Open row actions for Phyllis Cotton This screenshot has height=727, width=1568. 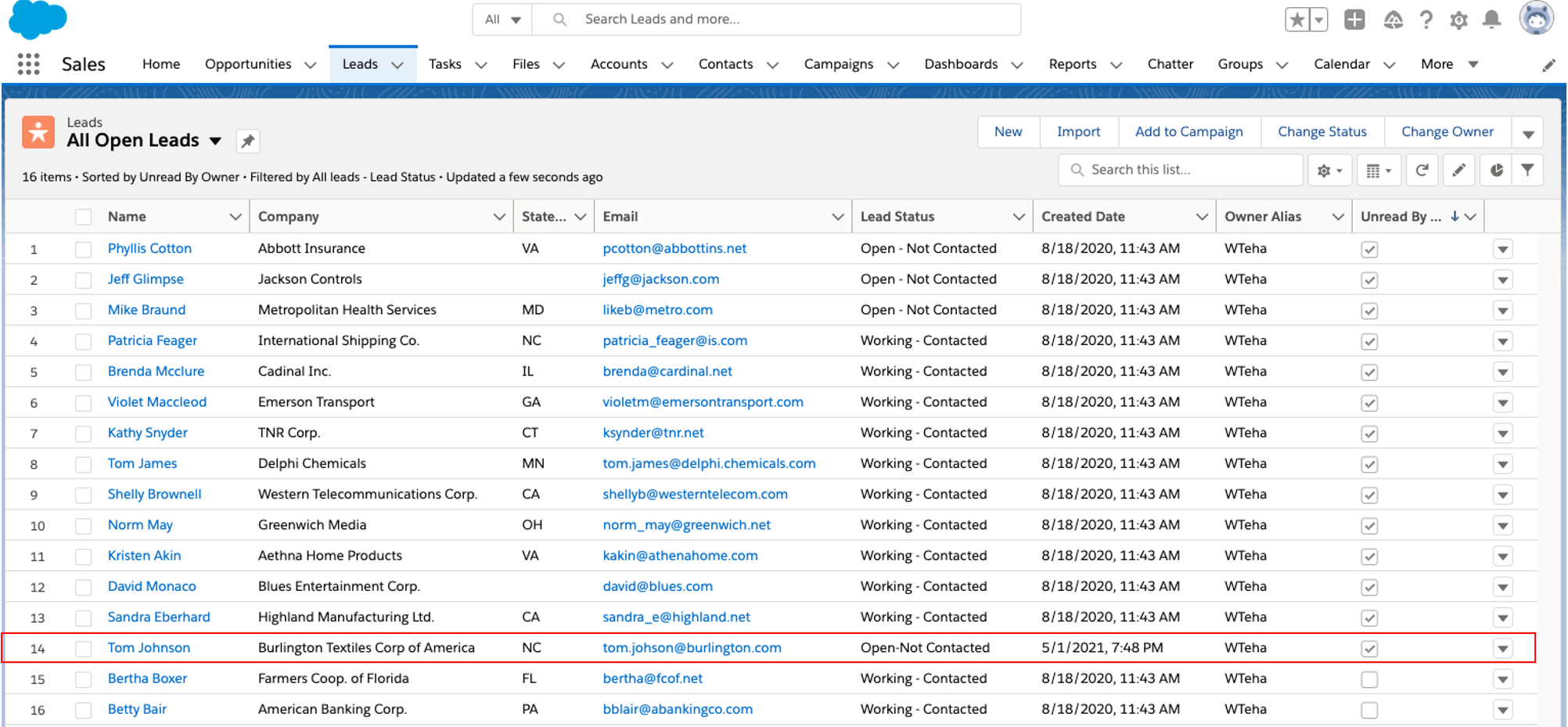coord(1502,250)
